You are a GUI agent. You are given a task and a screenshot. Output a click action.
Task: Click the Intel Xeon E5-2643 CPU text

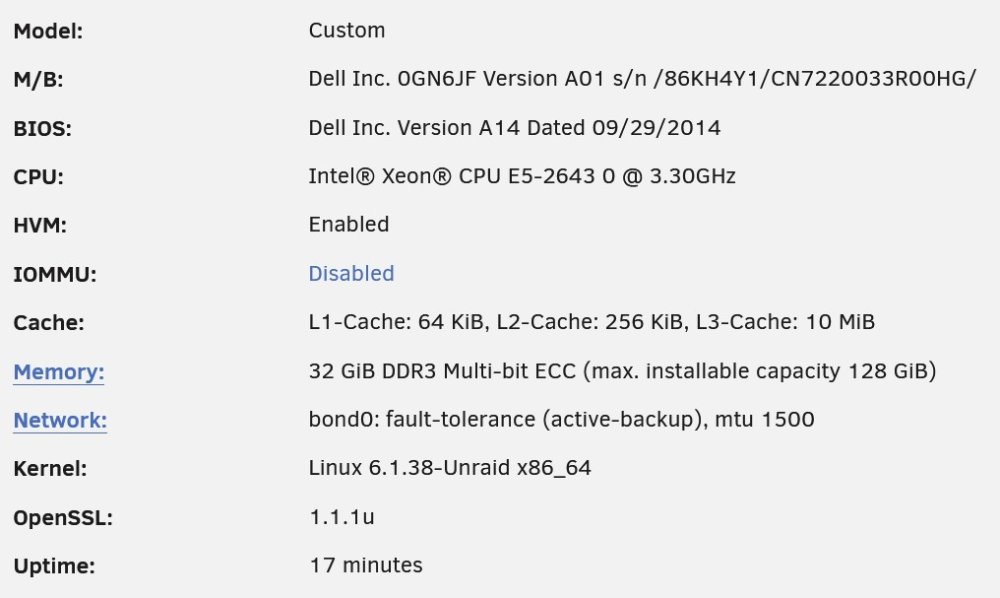(x=522, y=177)
